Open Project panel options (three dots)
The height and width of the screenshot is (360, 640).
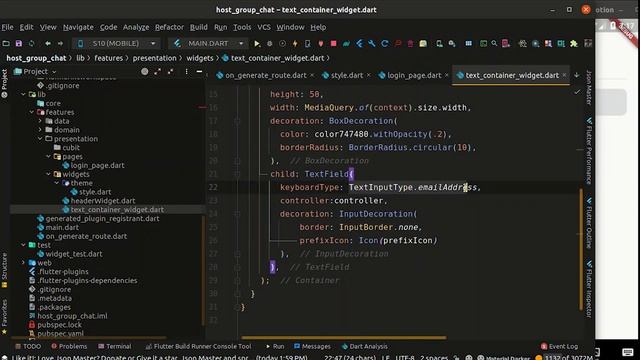tap(187, 71)
